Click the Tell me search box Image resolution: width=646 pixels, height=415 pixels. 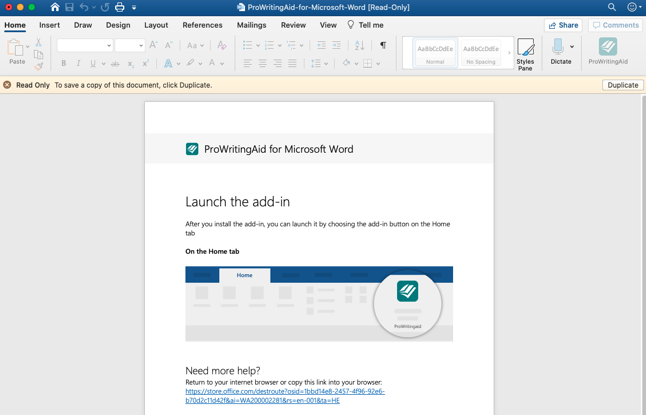coord(365,25)
